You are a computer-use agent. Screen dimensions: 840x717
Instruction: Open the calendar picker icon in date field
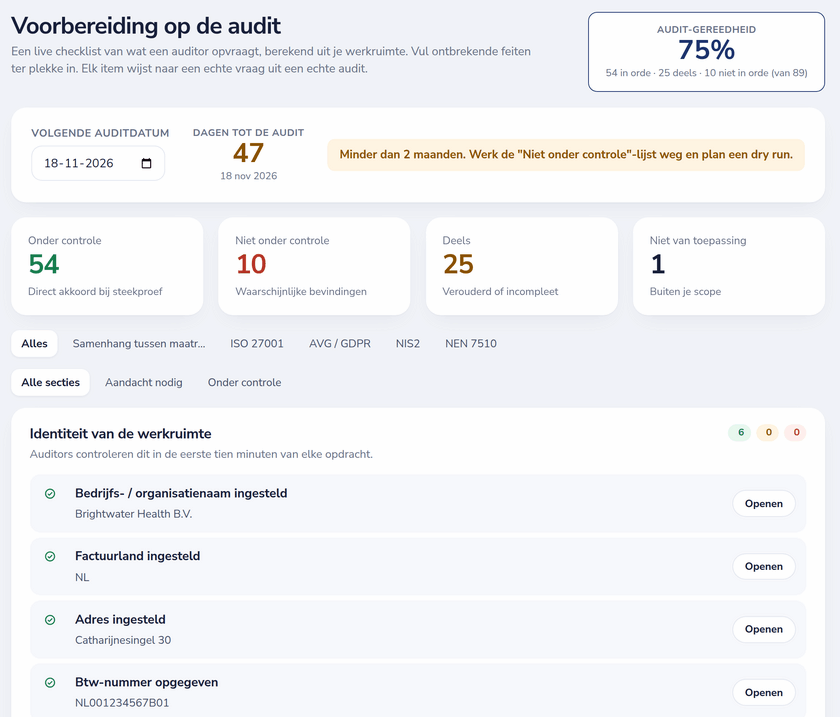pyautogui.click(x=146, y=163)
